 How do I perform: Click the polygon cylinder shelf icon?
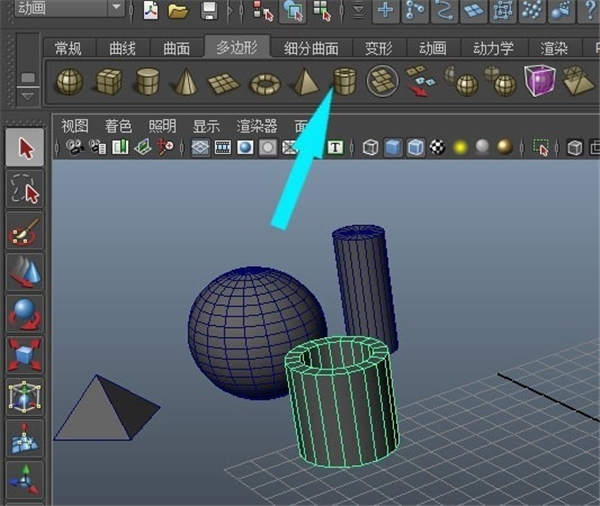[x=147, y=81]
